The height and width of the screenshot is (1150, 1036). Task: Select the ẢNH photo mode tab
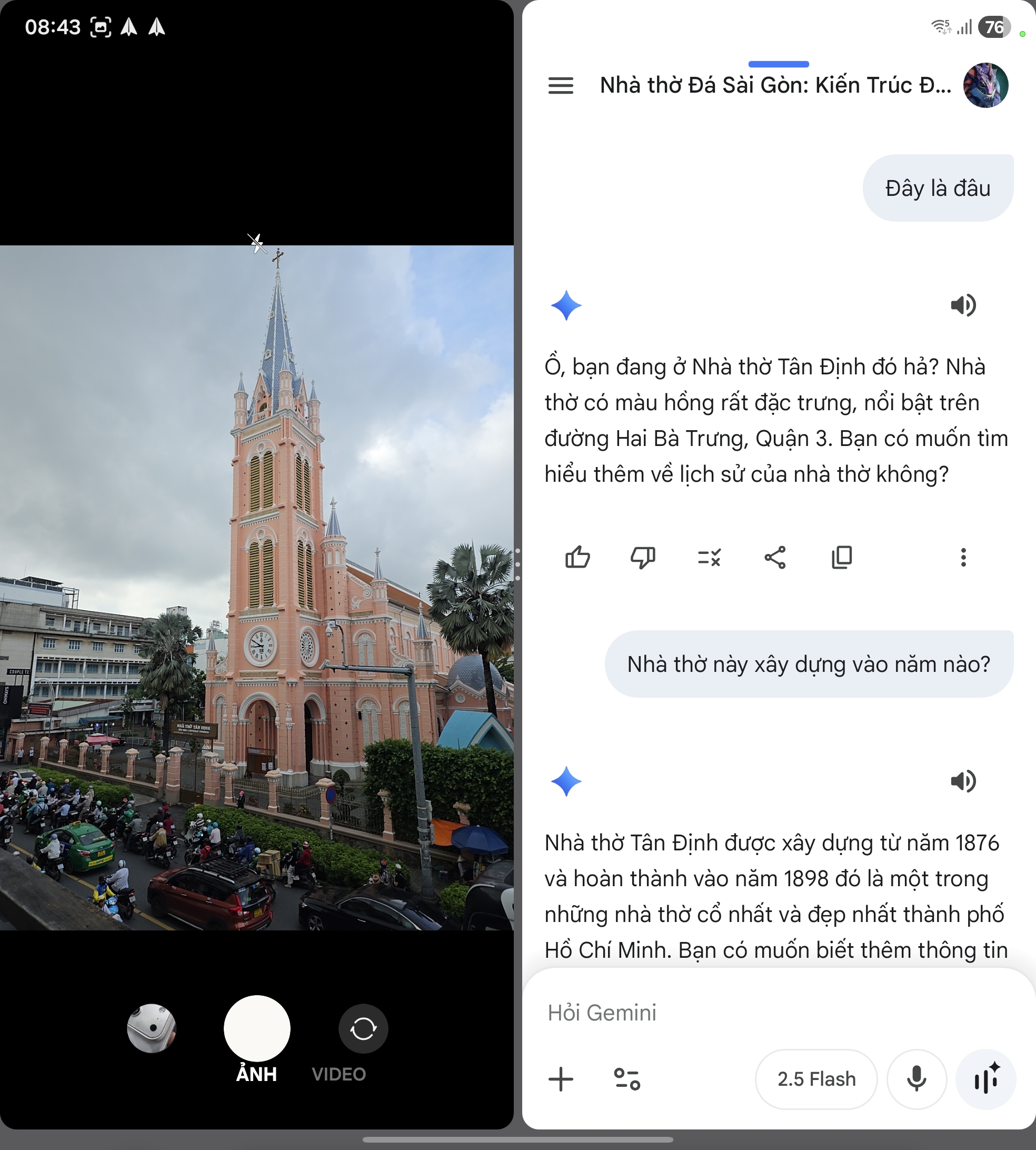pos(257,1074)
